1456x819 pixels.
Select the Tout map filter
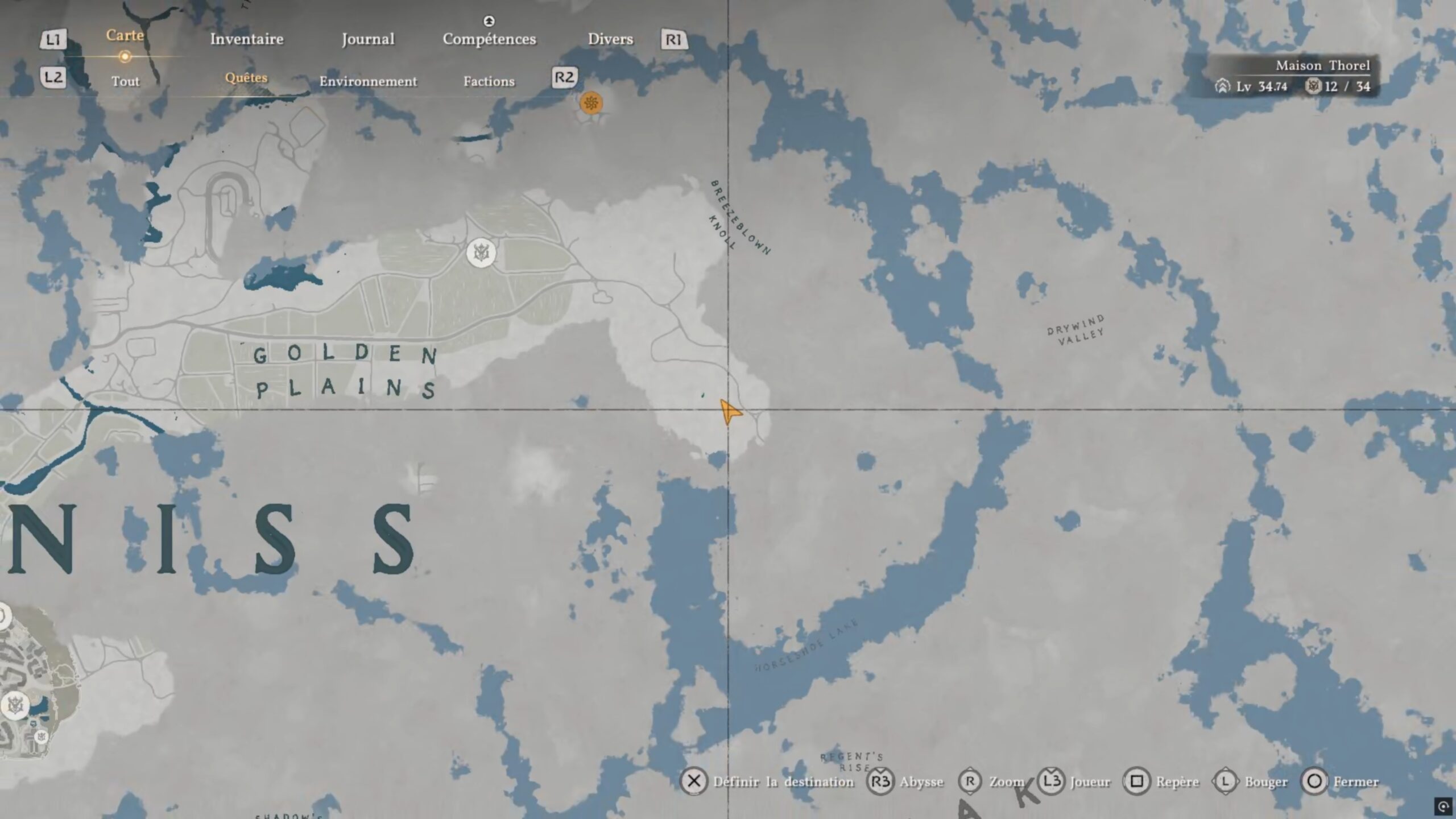[x=125, y=81]
